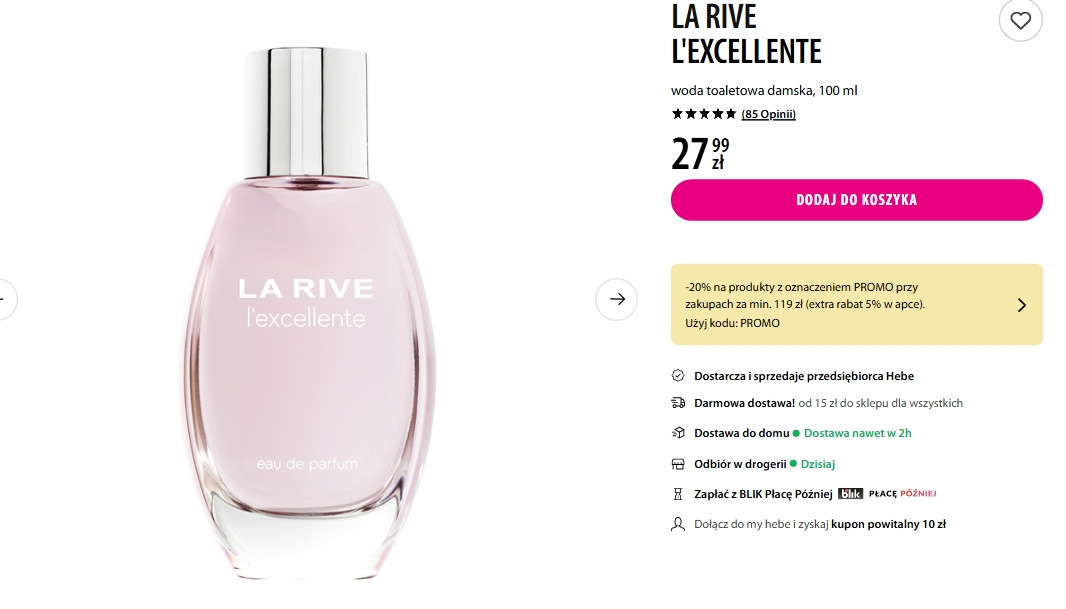Open 'Zapłać z BLIK Płacę Później' info

coord(763,494)
